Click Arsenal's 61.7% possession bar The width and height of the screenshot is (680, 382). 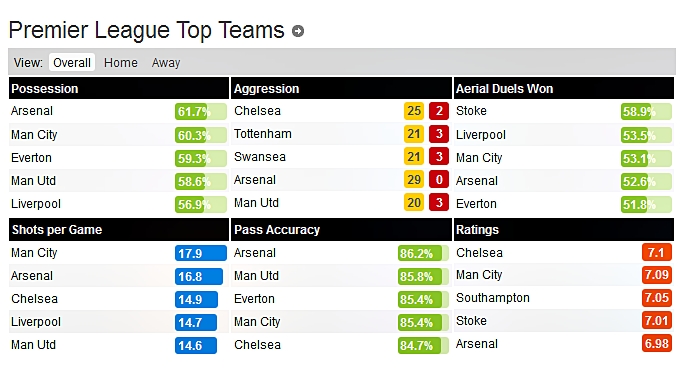(x=201, y=111)
